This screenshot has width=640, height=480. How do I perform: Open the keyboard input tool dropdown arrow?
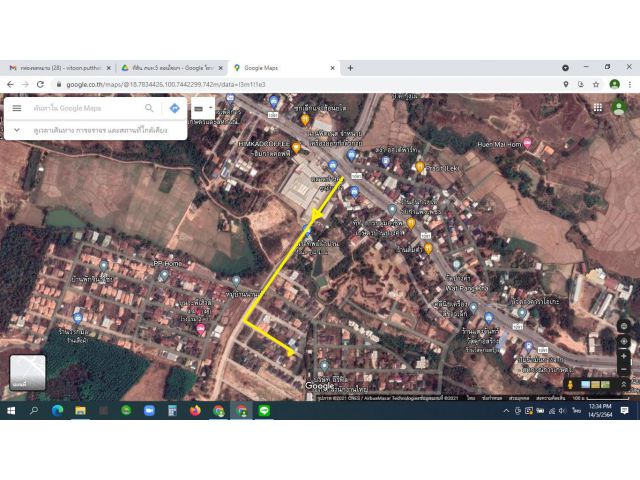coord(211,108)
